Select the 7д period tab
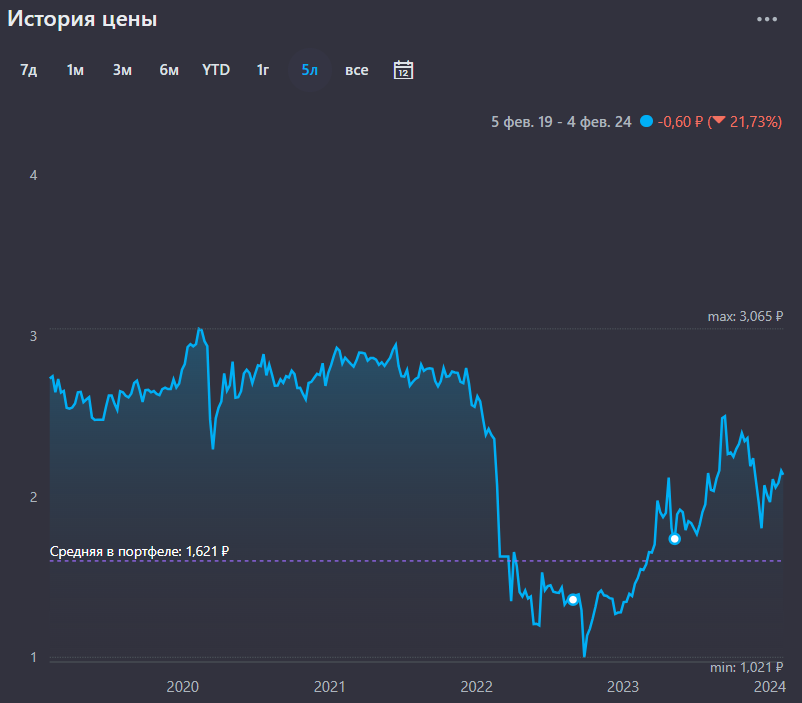 29,70
